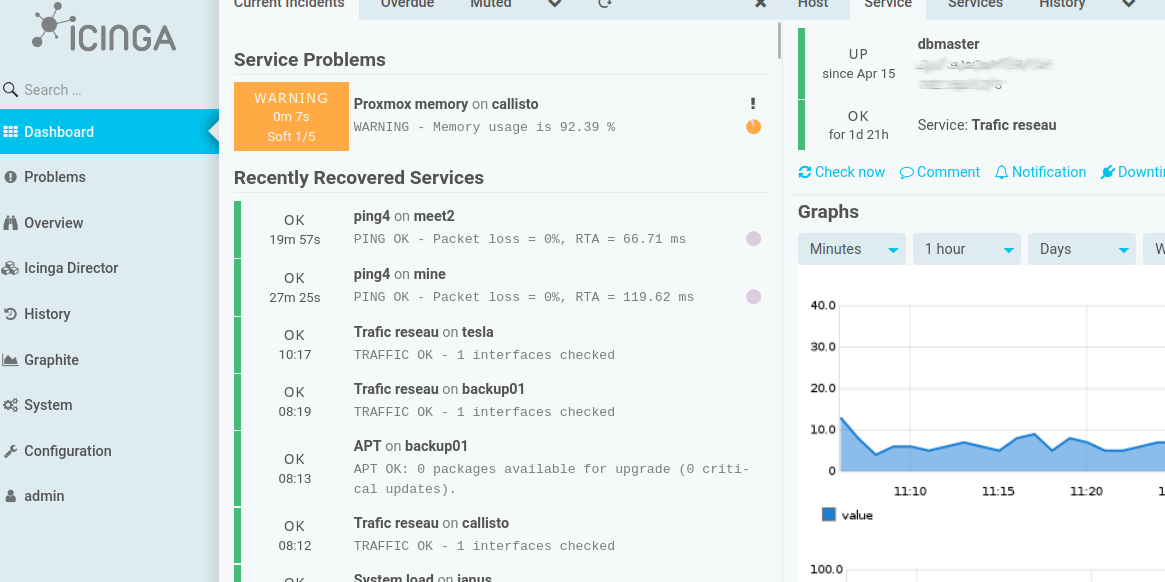Expand the dashboard tabs chevron dropdown
The height and width of the screenshot is (582, 1165).
pos(555,4)
